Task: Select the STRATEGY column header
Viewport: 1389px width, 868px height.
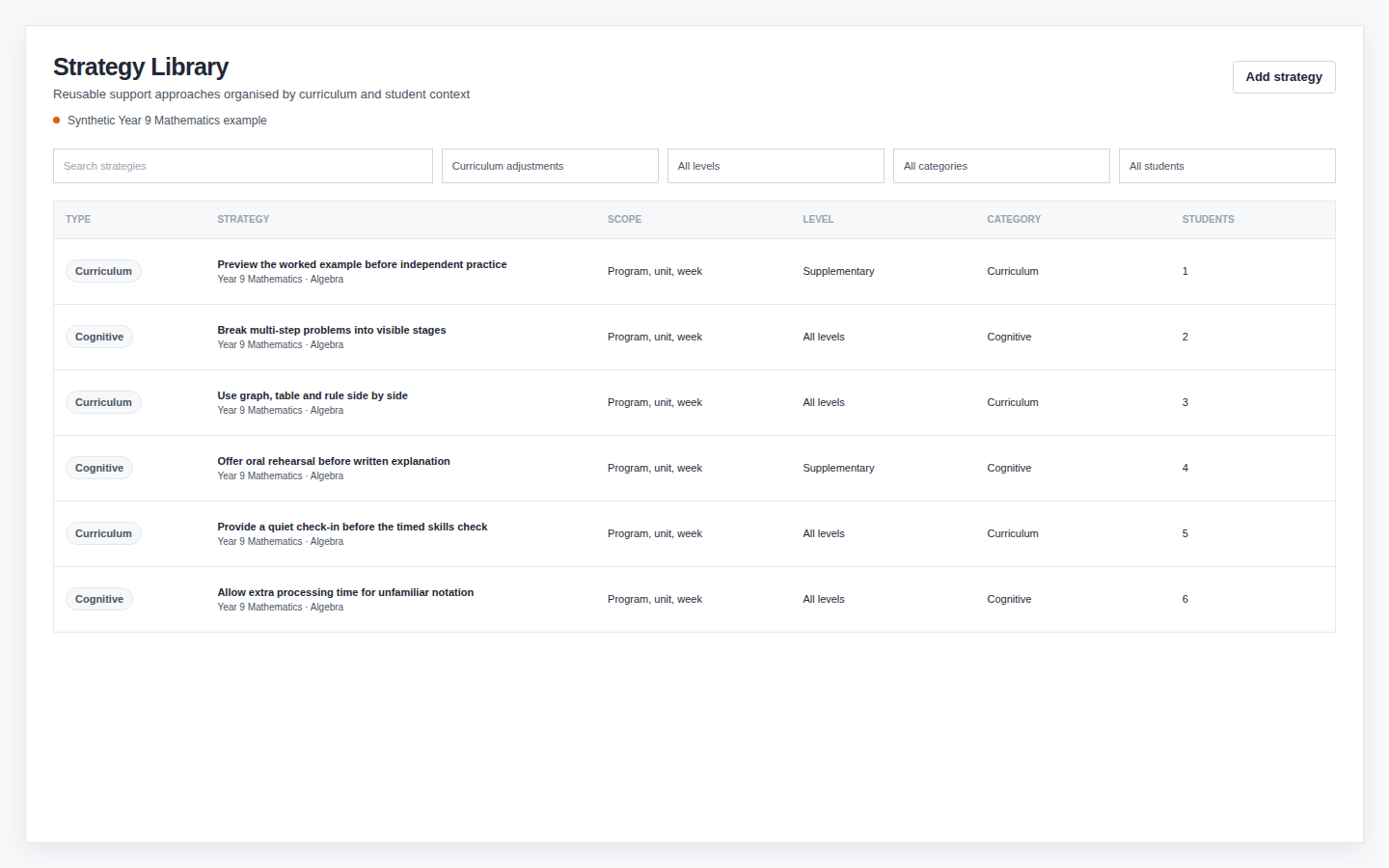Action: tap(243, 220)
